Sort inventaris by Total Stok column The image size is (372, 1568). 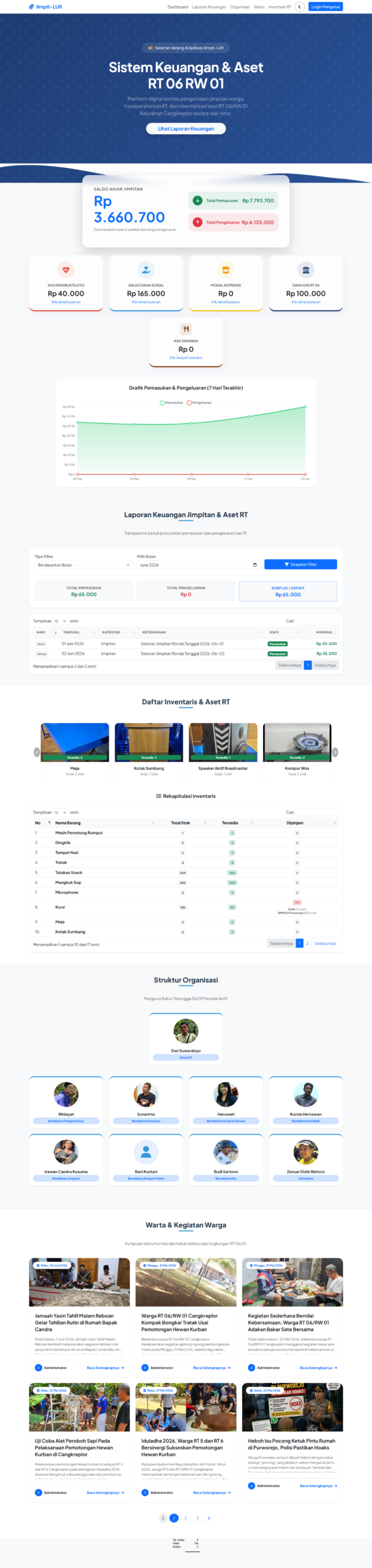tap(182, 823)
